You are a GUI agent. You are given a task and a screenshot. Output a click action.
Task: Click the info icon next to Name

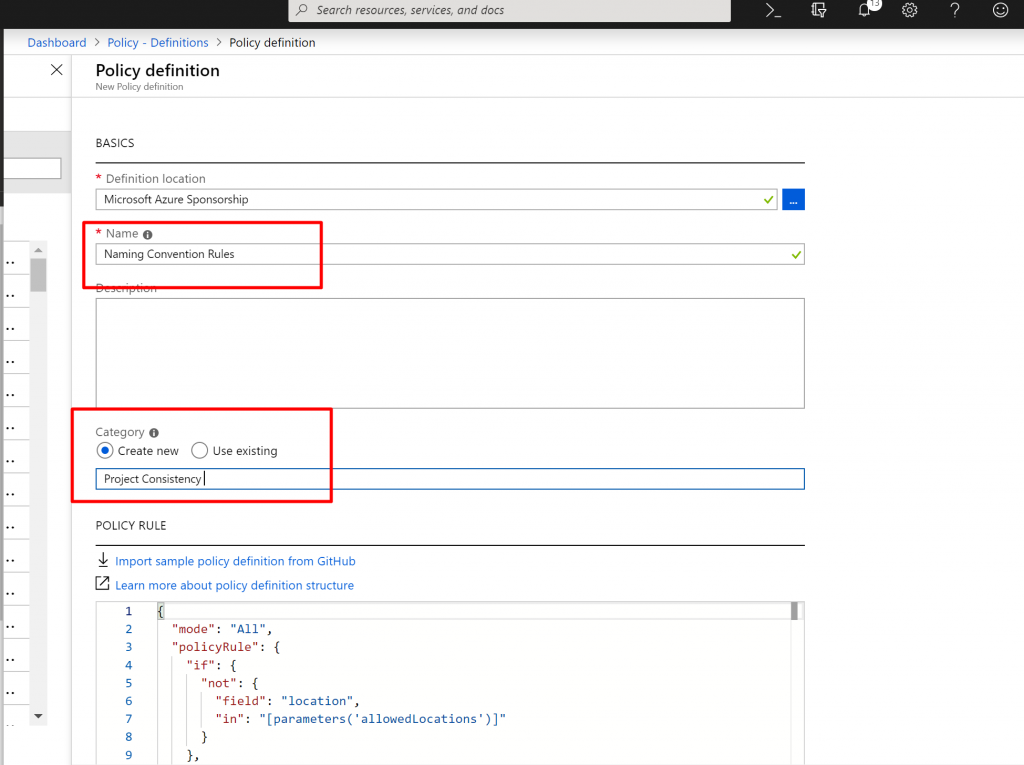click(148, 234)
